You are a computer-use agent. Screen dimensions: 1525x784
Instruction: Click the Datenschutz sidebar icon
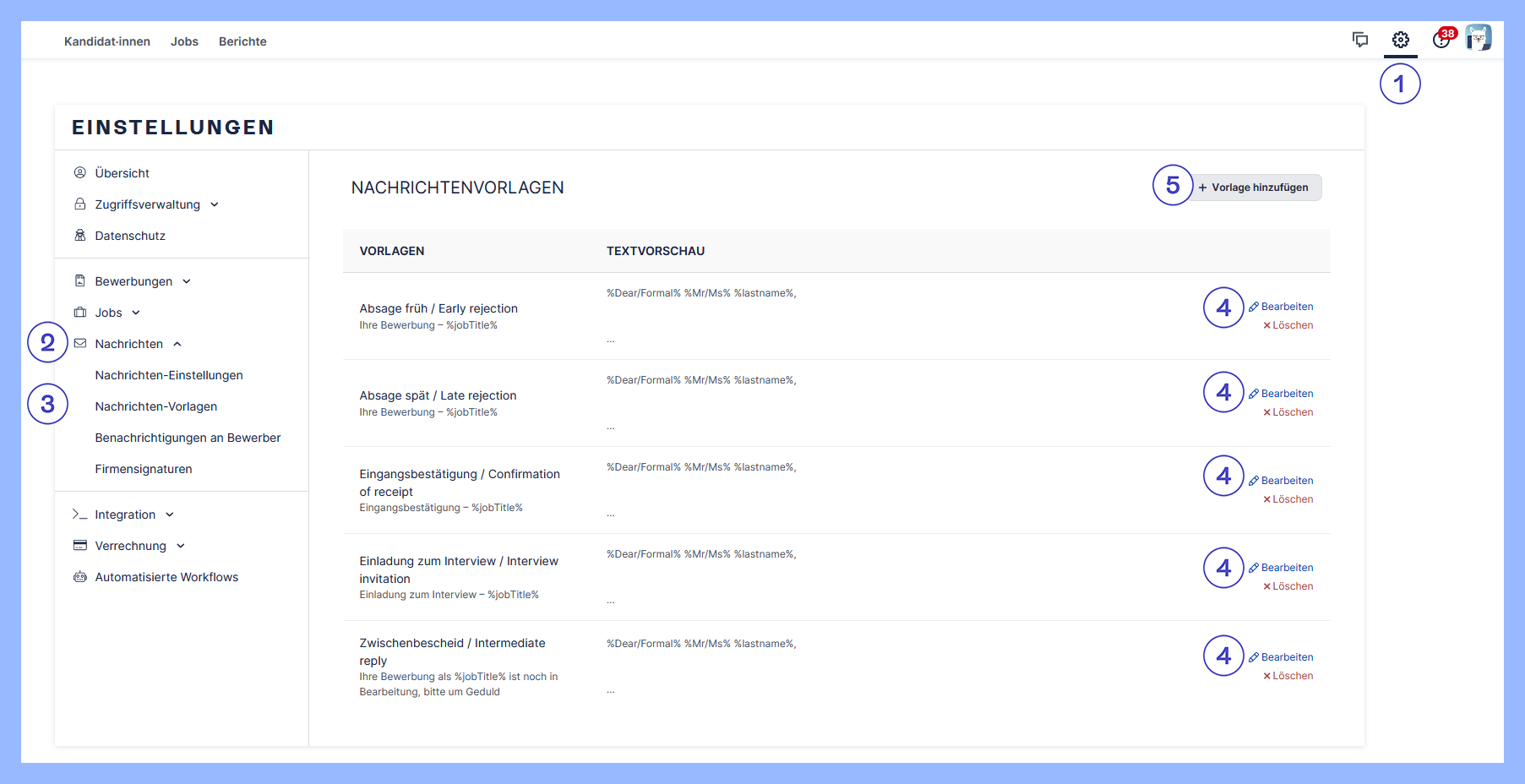tap(80, 236)
